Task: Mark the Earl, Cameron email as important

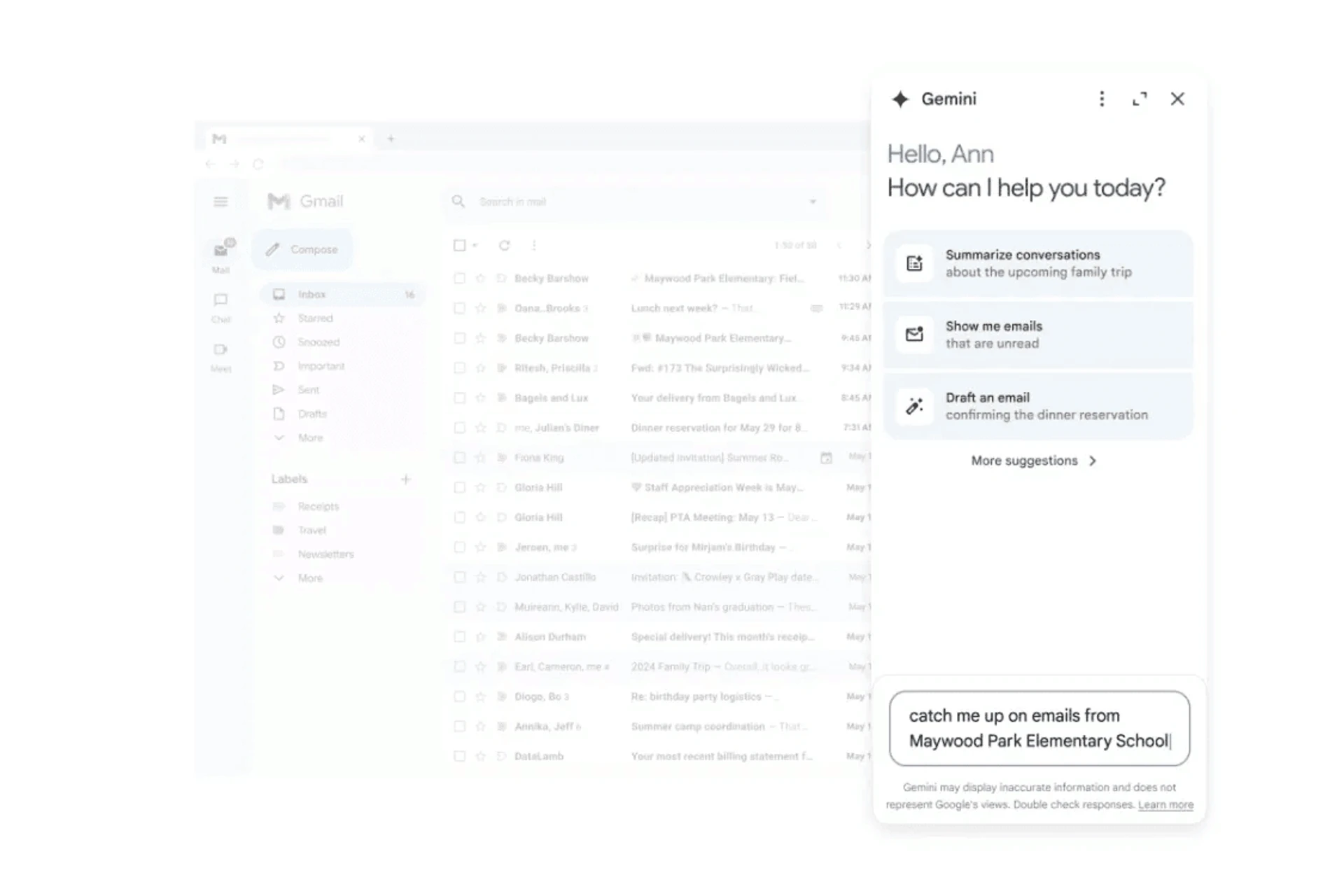Action: coord(501,666)
